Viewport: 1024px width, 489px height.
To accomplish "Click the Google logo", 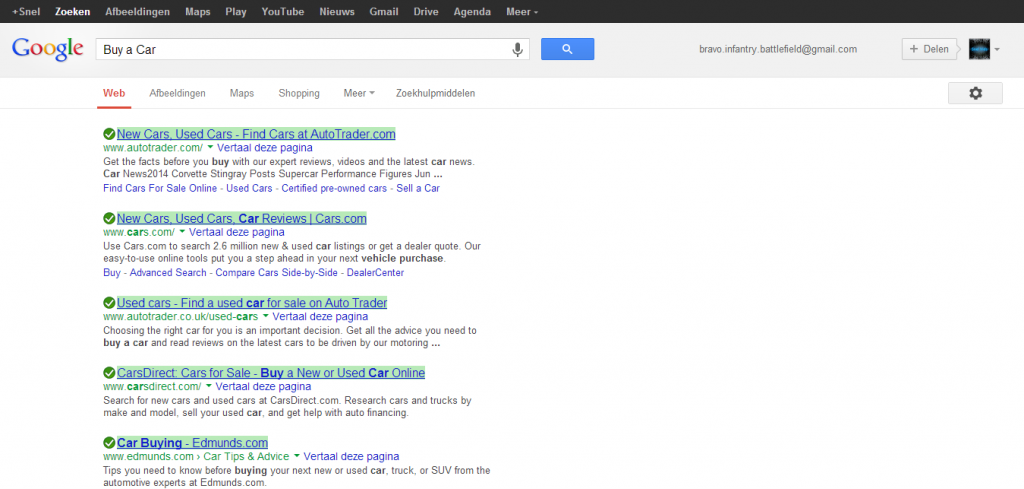I will coord(48,49).
